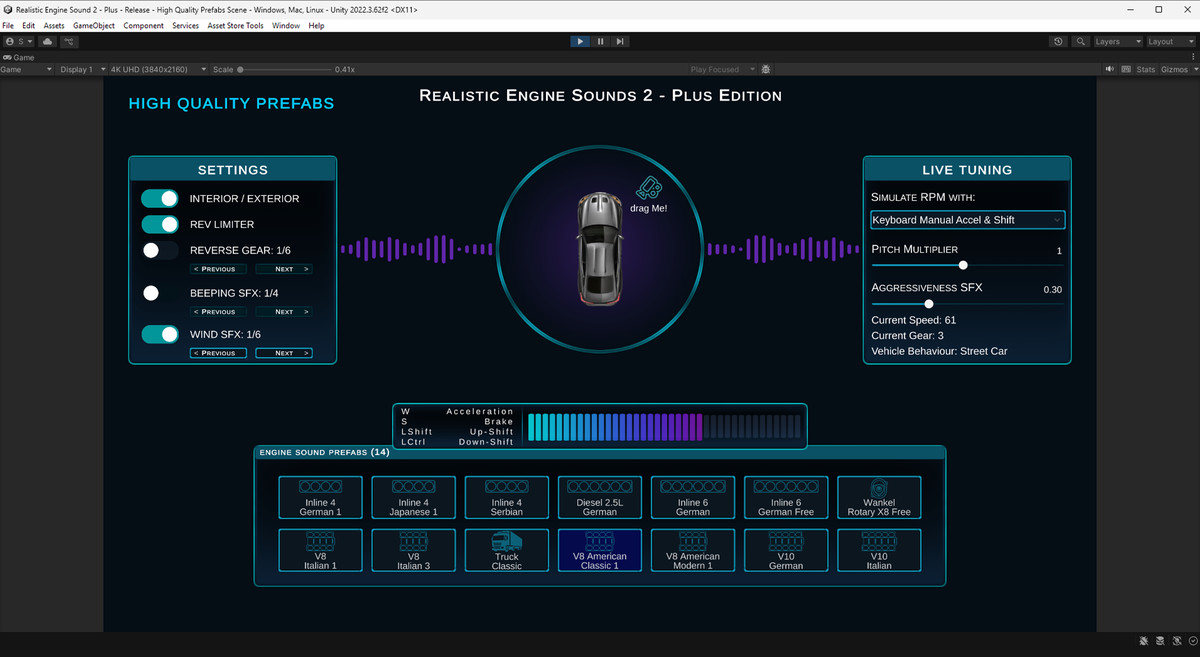The height and width of the screenshot is (657, 1200).
Task: Select the V8 Italian 1 prefab
Action: (320, 550)
